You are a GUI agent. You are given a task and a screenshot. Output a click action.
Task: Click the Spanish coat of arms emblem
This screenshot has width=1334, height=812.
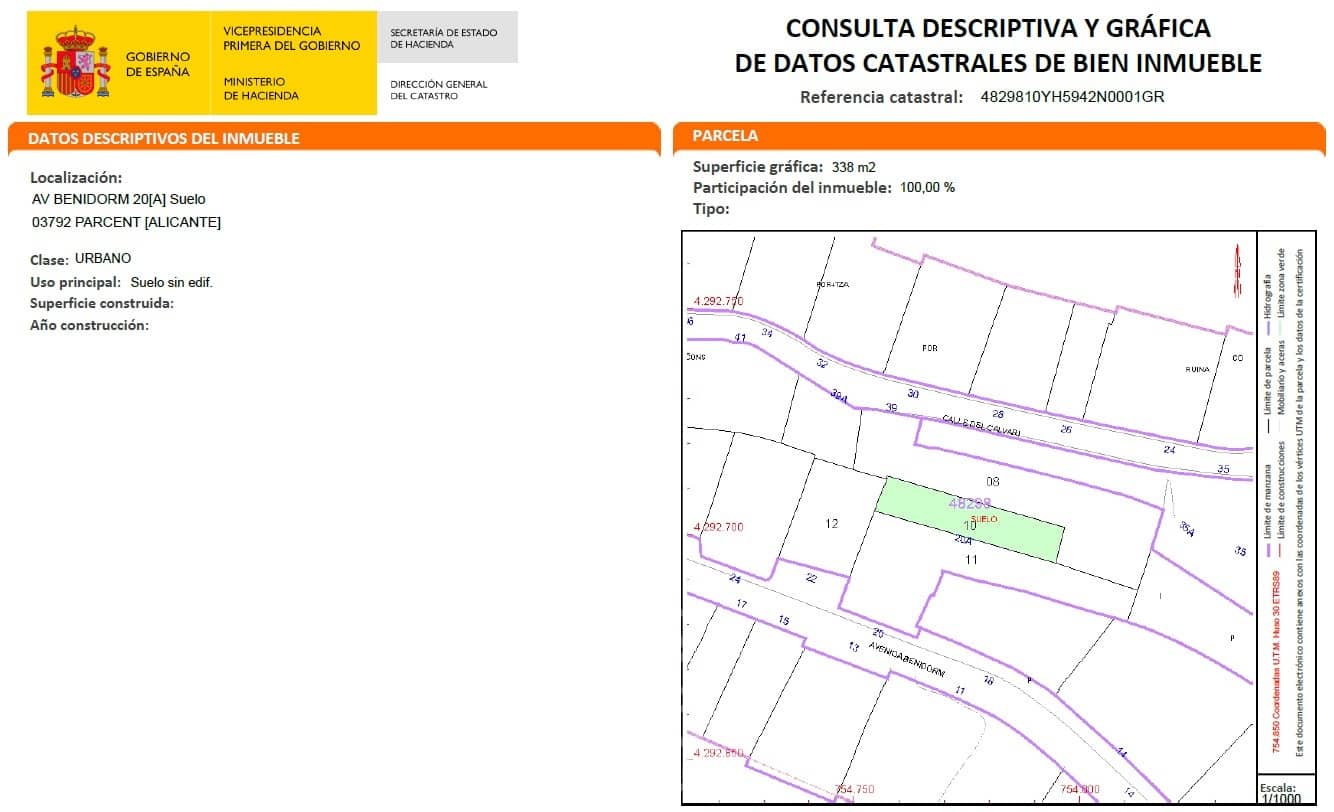coord(75,62)
